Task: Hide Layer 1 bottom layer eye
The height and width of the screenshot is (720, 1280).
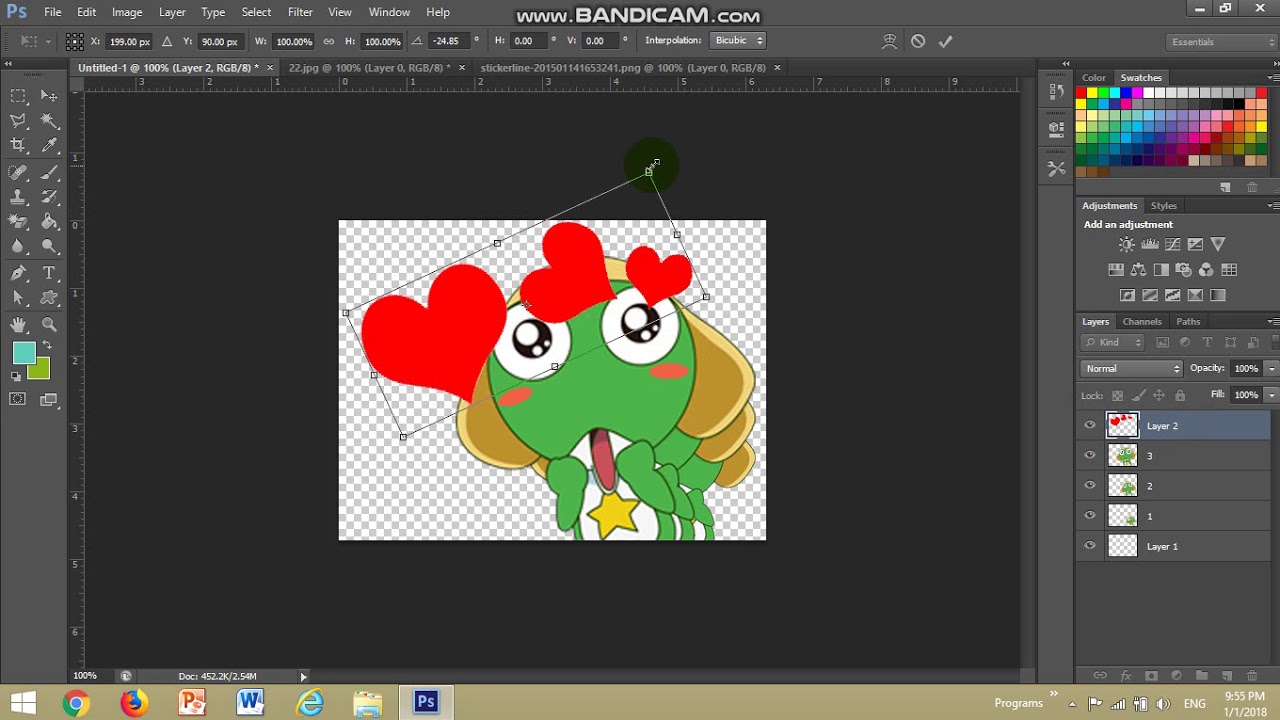Action: click(1090, 546)
